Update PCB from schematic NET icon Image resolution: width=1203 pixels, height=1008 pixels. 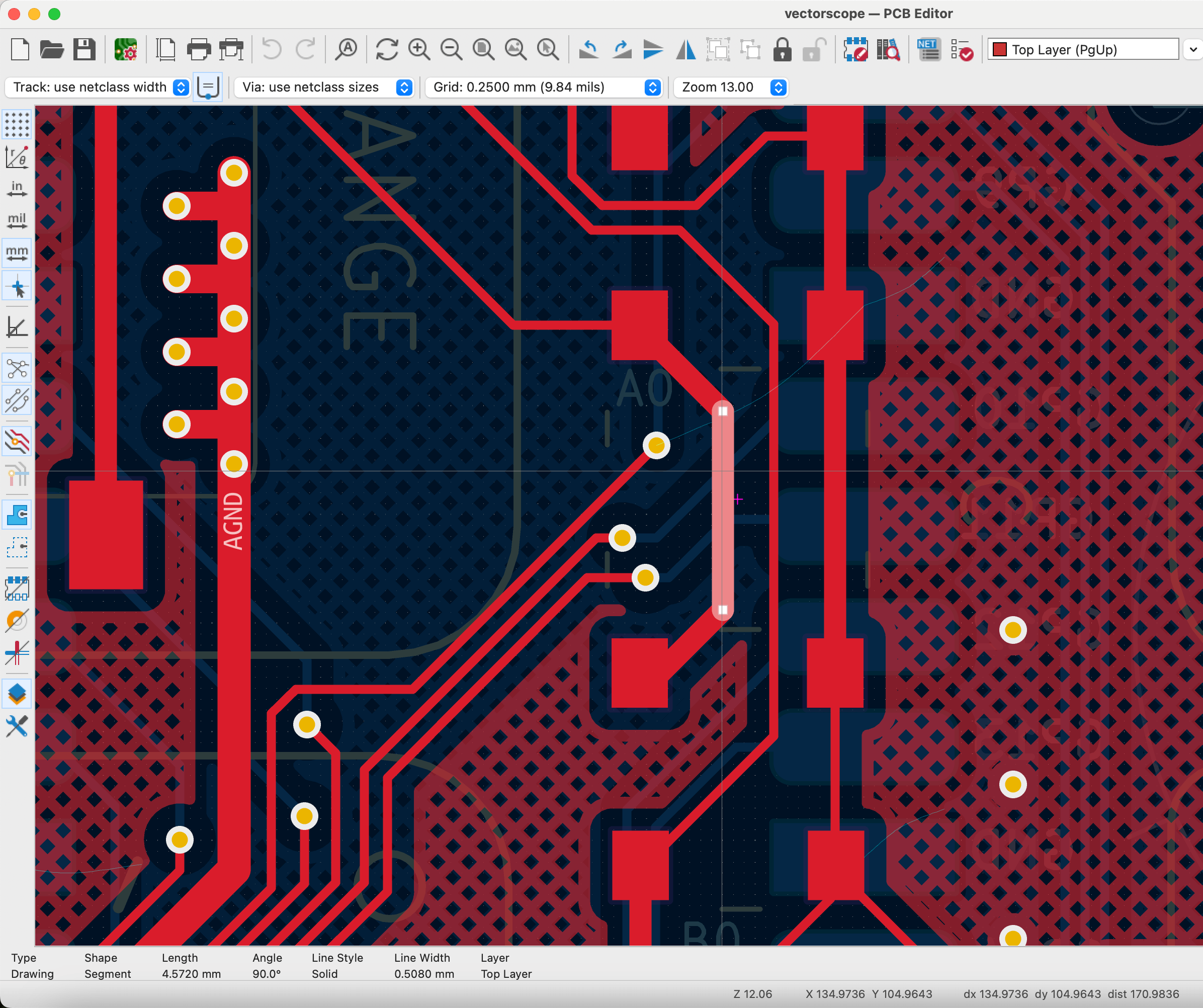point(928,50)
